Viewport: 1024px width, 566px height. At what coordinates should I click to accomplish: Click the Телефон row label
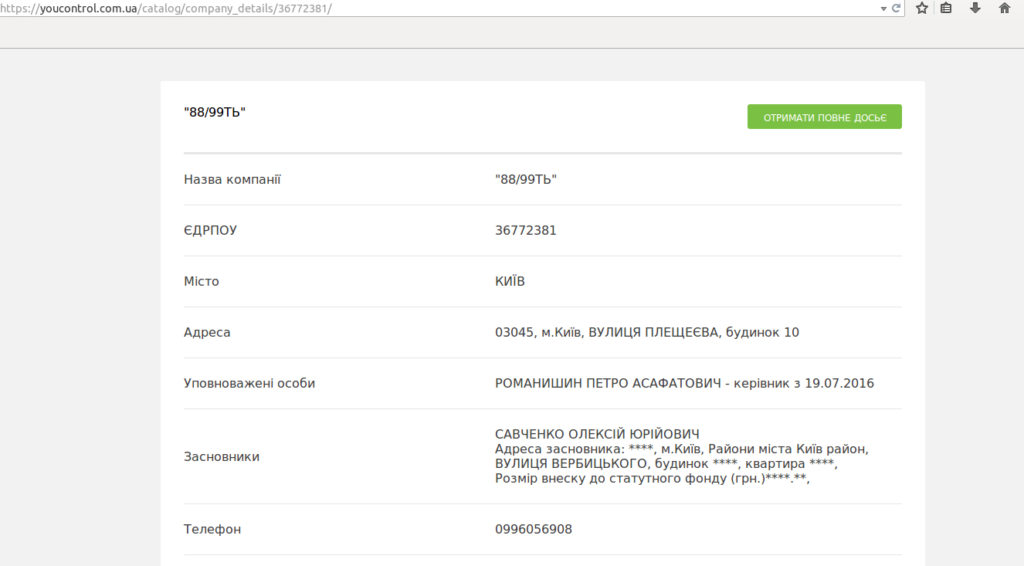(x=212, y=529)
